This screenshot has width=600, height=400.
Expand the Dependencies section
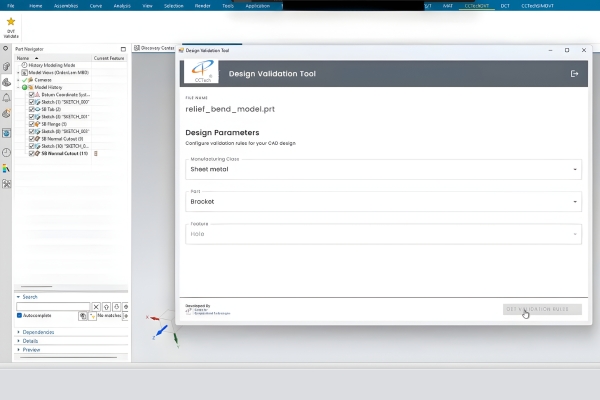coord(18,332)
